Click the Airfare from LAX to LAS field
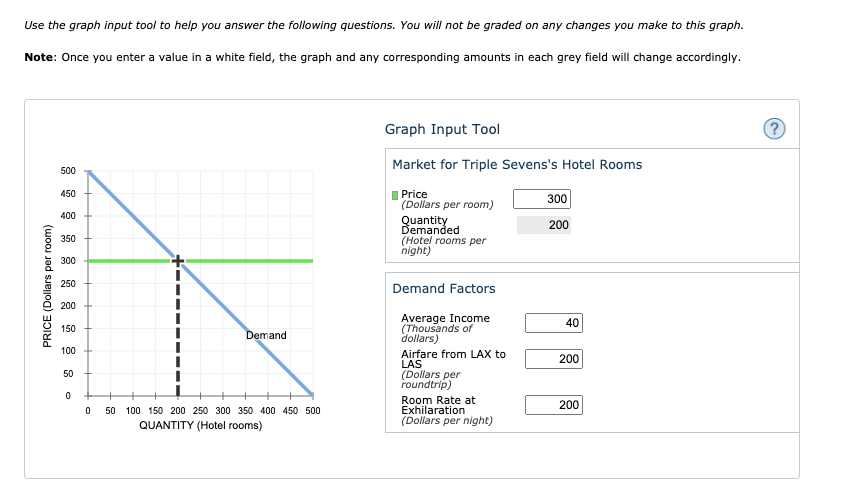The height and width of the screenshot is (503, 860). point(553,359)
